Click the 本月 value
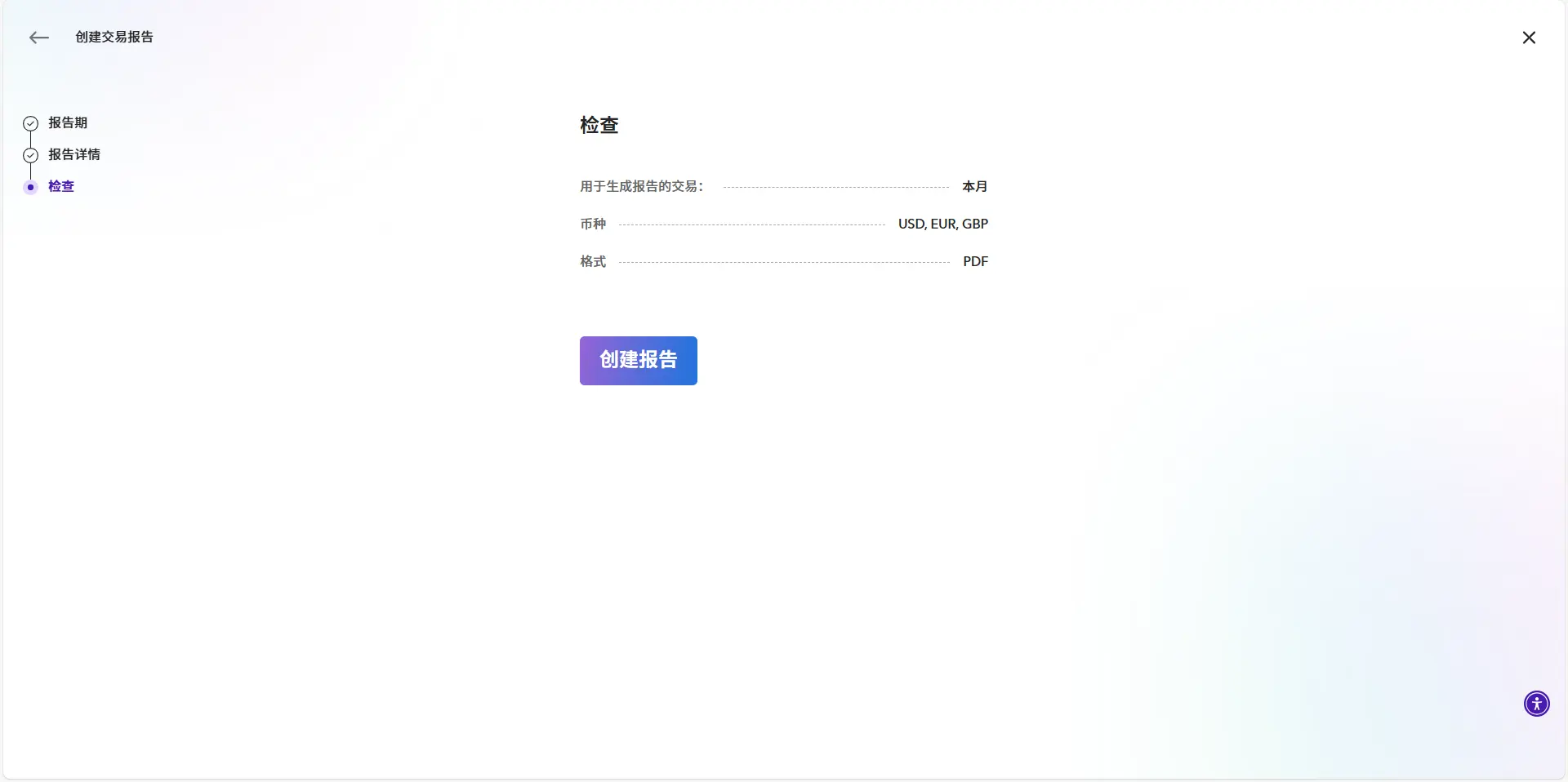This screenshot has height=782, width=1568. [x=975, y=186]
